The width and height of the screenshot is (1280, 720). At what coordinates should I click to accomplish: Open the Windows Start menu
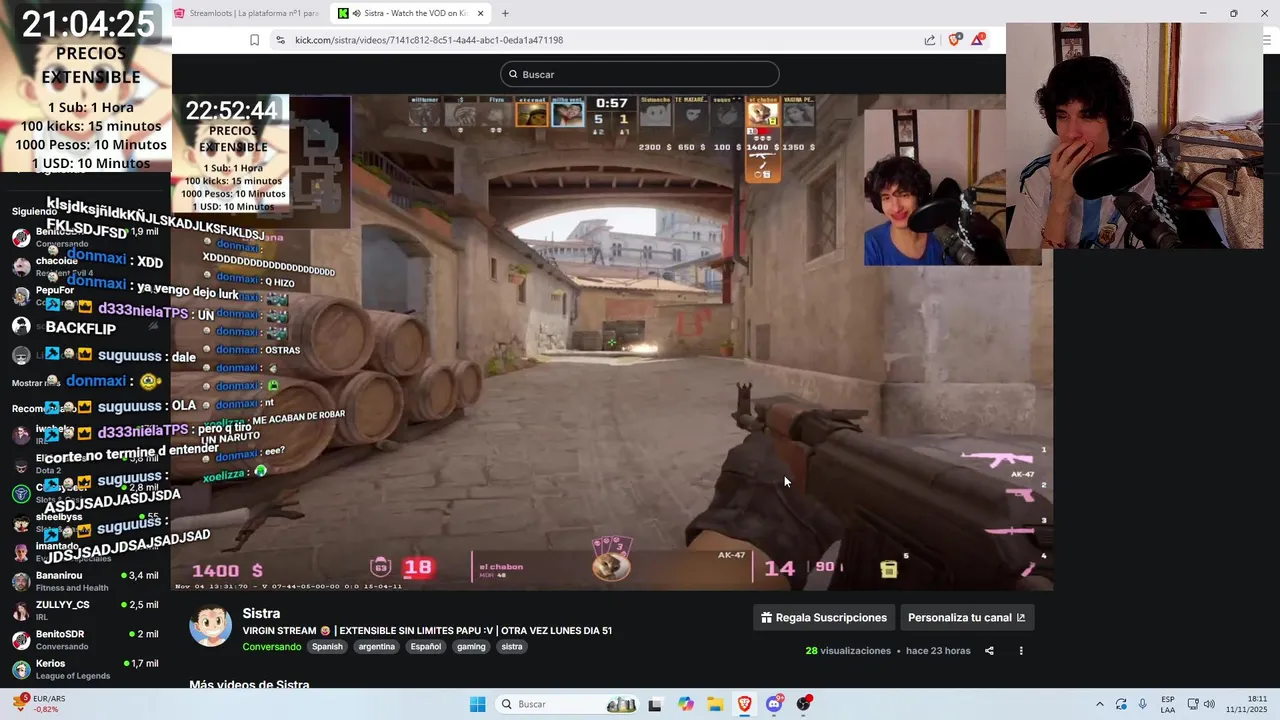(x=477, y=704)
